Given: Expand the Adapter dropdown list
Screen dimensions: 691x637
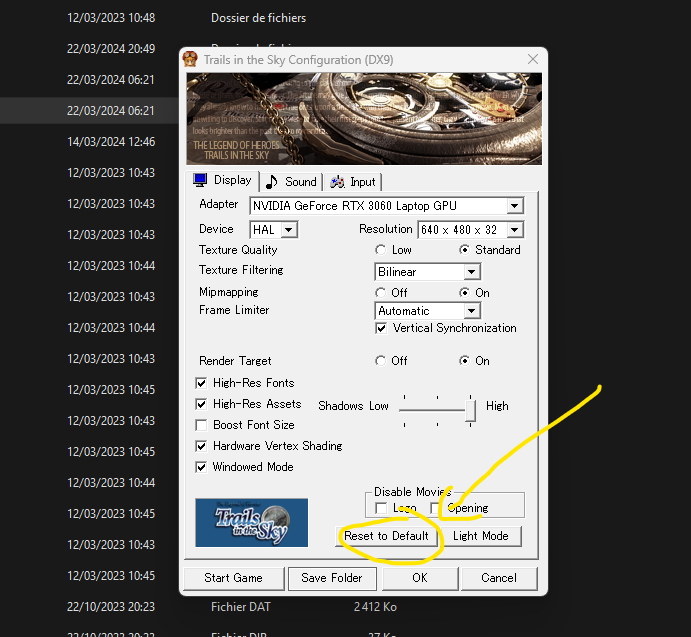Looking at the screenshot, I should pos(514,206).
